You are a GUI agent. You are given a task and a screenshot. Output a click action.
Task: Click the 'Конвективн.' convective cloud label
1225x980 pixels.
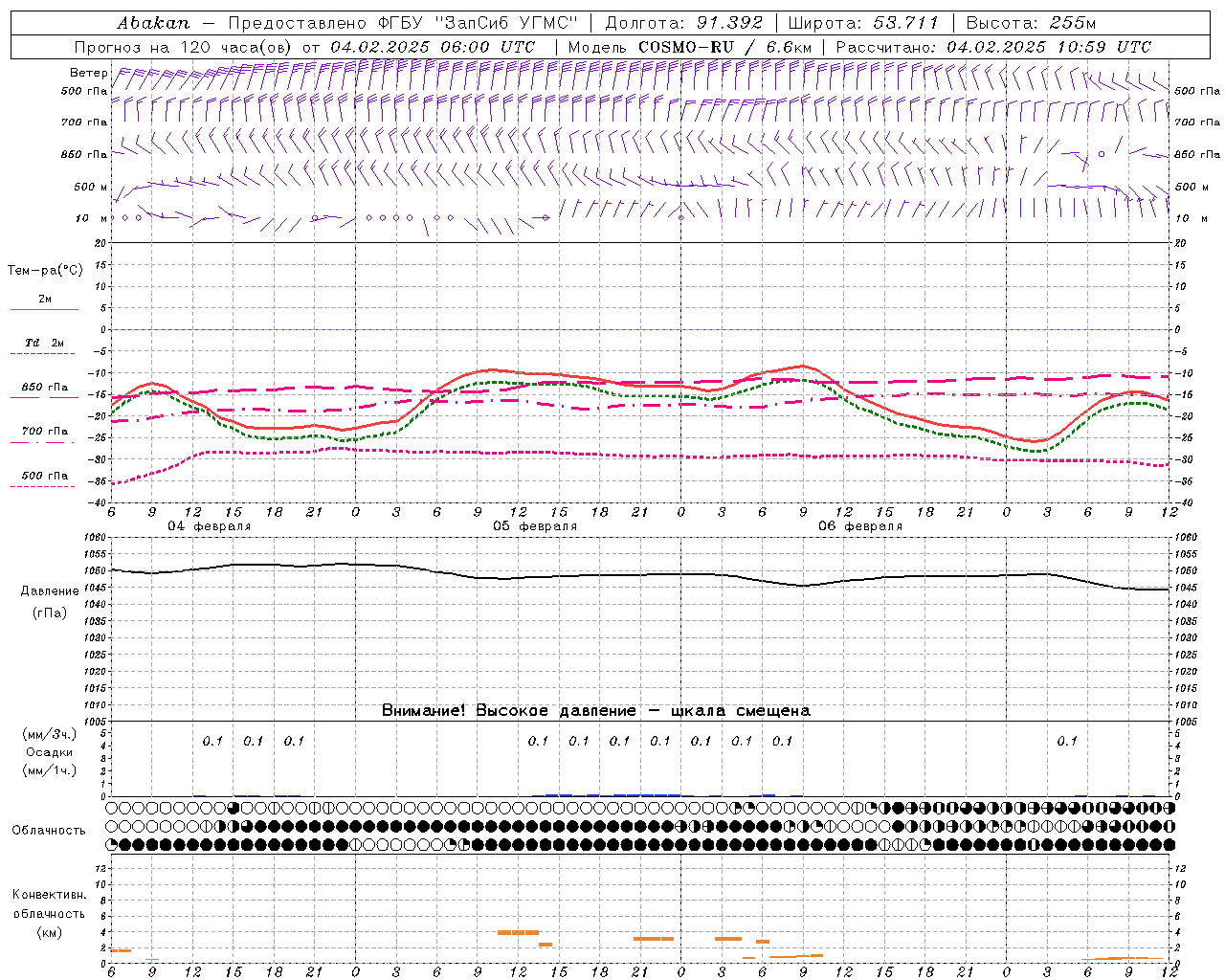click(x=49, y=895)
